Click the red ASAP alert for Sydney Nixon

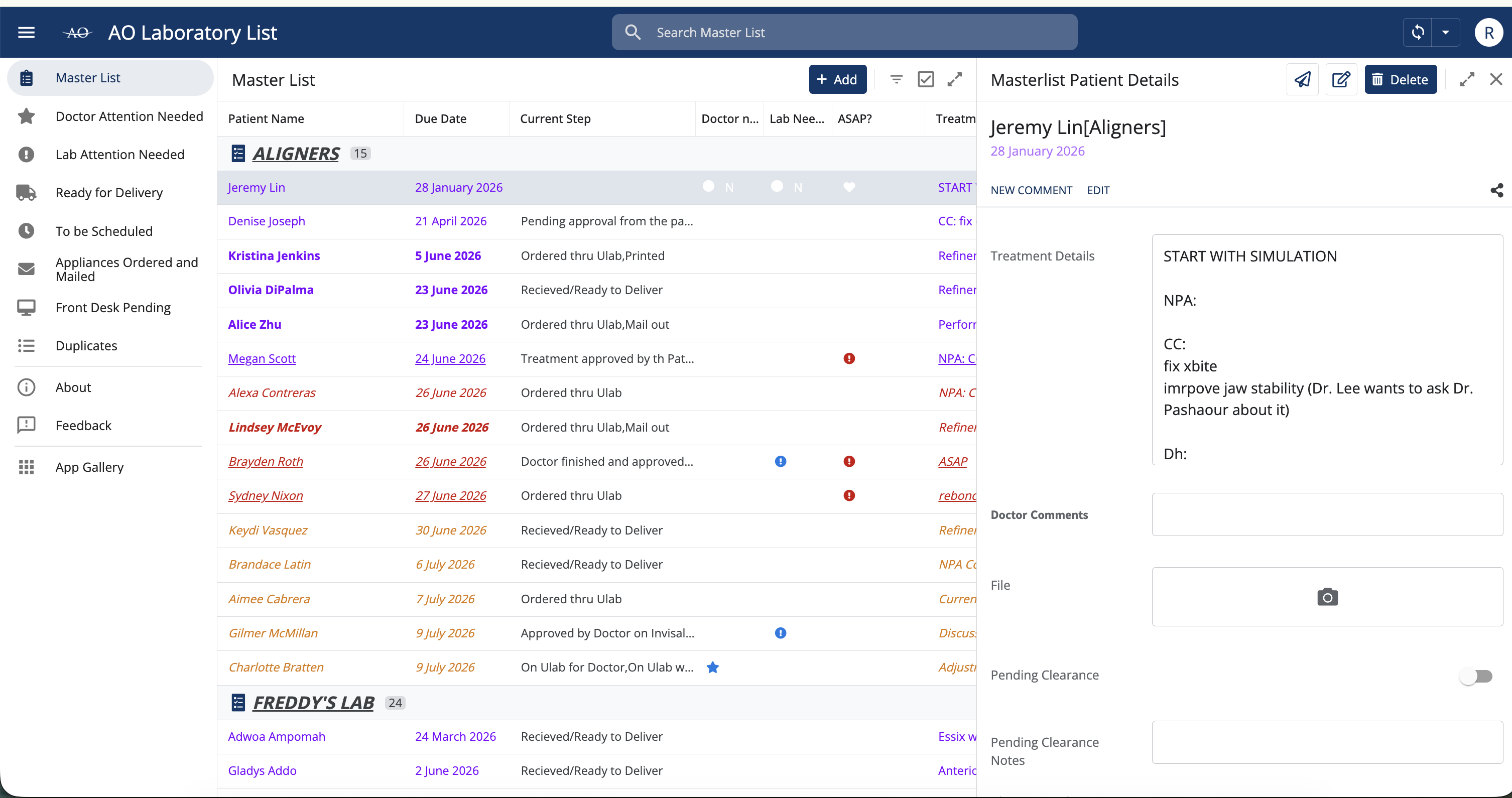[849, 495]
